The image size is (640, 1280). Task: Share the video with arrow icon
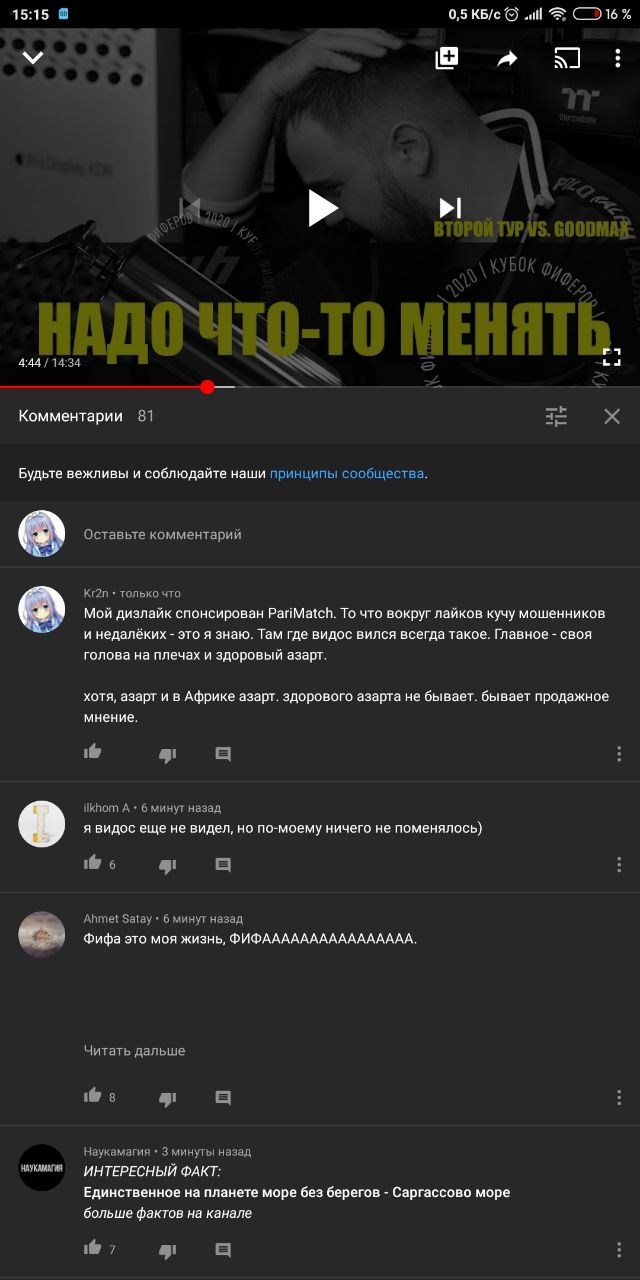508,59
